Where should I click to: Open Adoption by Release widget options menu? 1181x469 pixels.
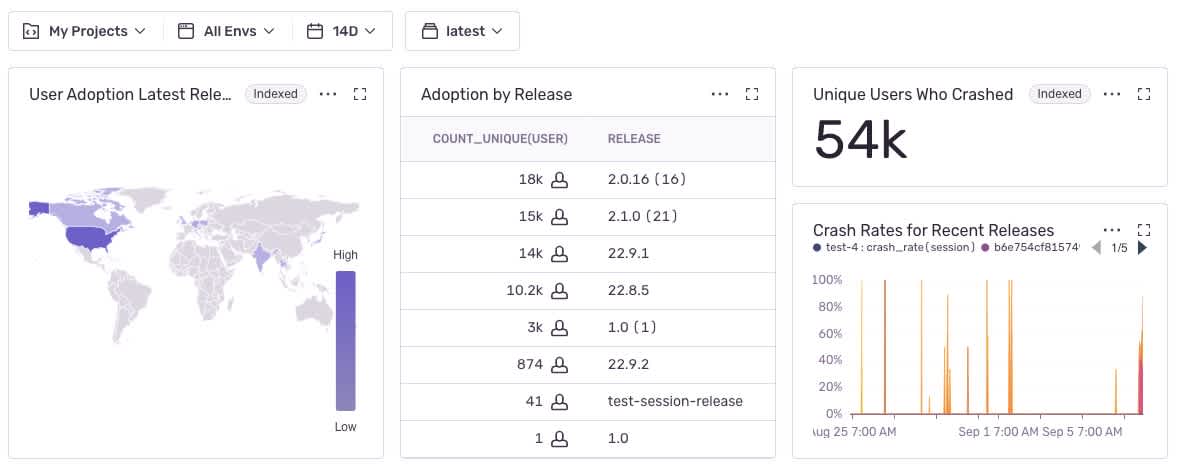point(720,94)
